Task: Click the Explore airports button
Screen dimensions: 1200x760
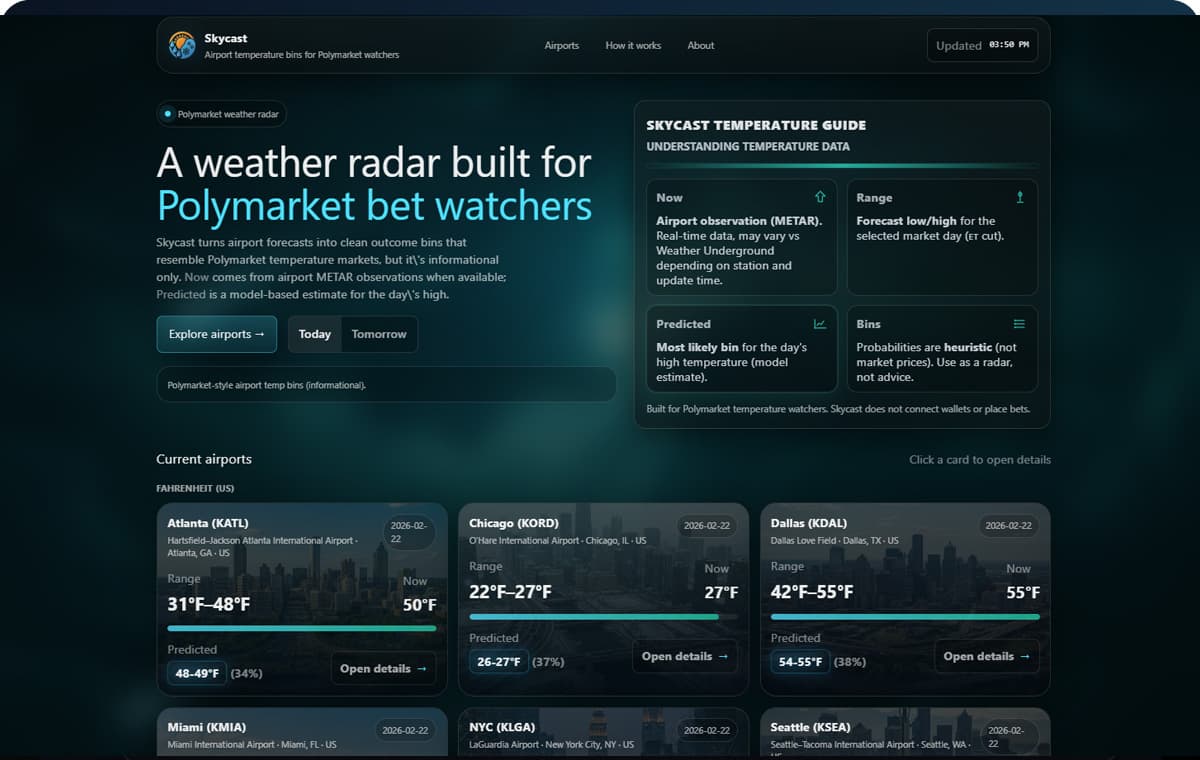Action: click(x=216, y=335)
